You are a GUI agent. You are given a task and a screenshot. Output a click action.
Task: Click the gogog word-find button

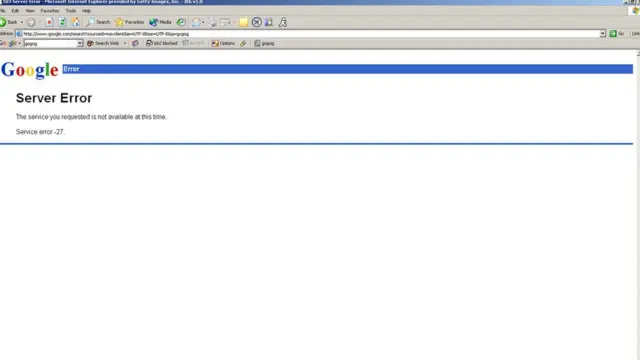(264, 43)
